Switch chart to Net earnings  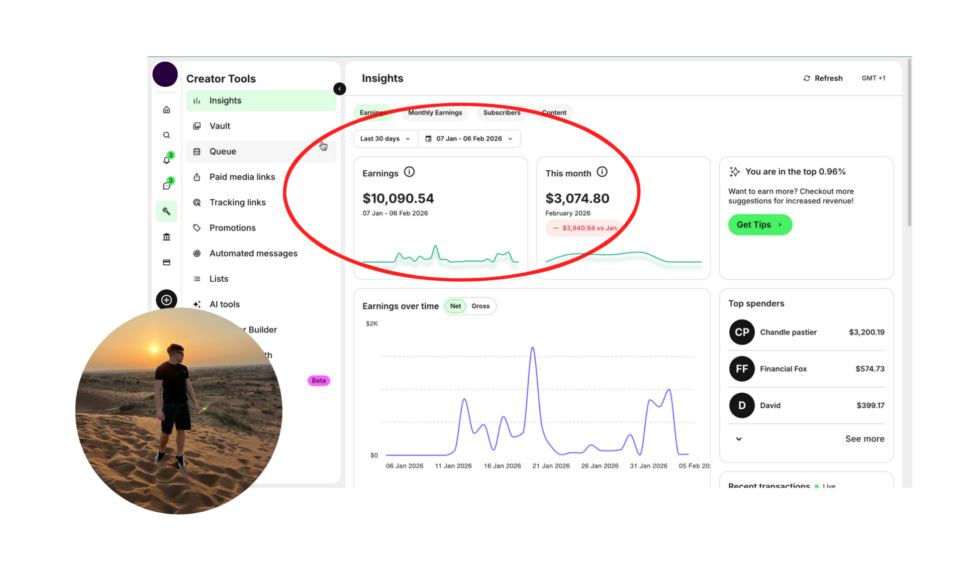point(456,306)
